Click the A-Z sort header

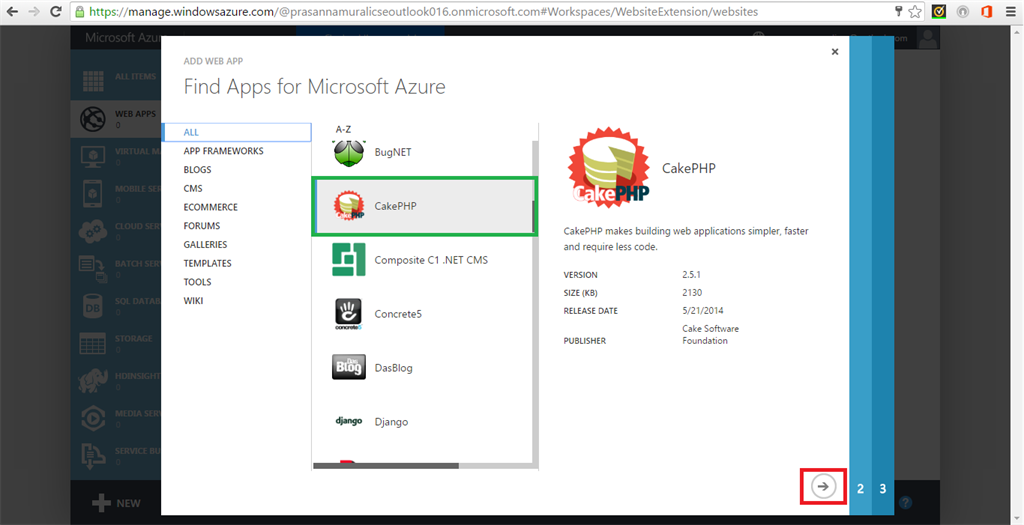(x=343, y=129)
